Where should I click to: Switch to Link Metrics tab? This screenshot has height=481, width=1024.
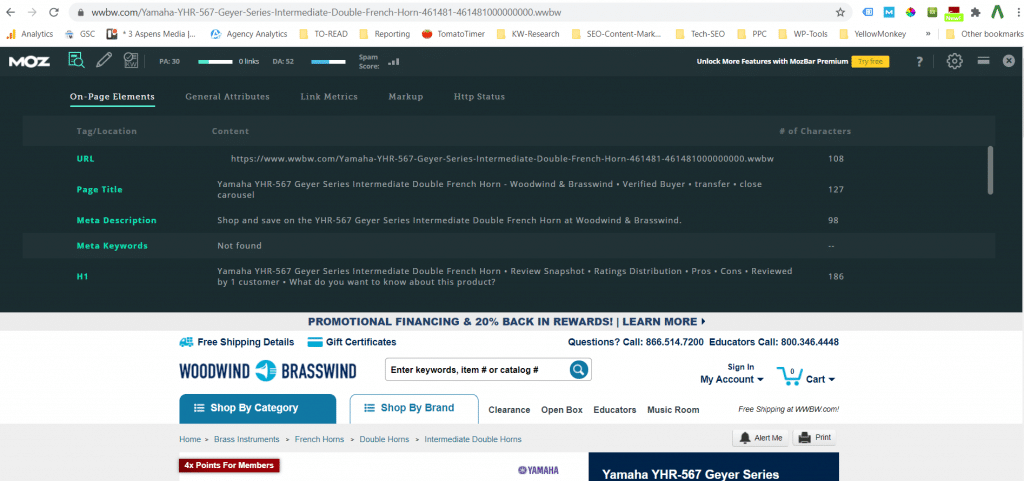click(x=329, y=97)
